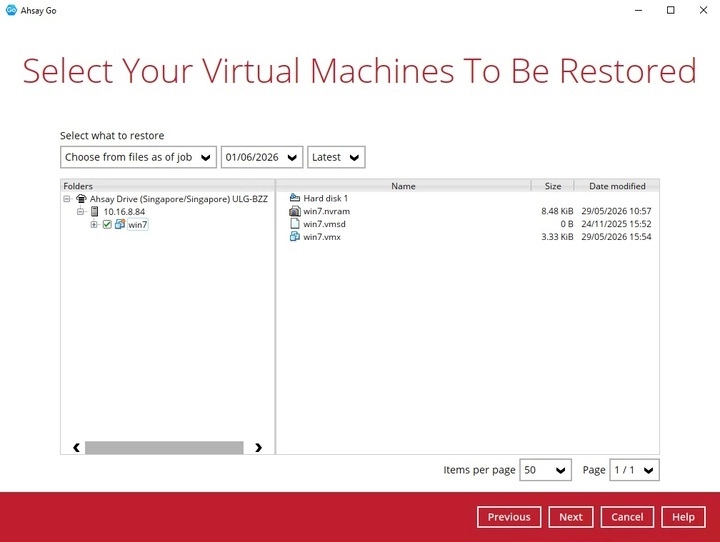Click the Ahsay Drive storage icon in tree
Image resolution: width=720 pixels, height=542 pixels.
[81, 199]
